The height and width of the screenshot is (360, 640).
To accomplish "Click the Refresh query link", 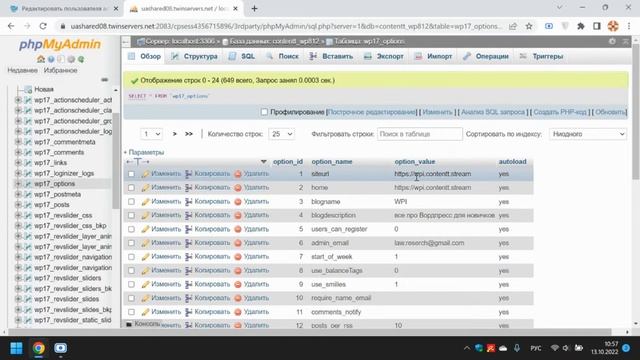I will [610, 112].
